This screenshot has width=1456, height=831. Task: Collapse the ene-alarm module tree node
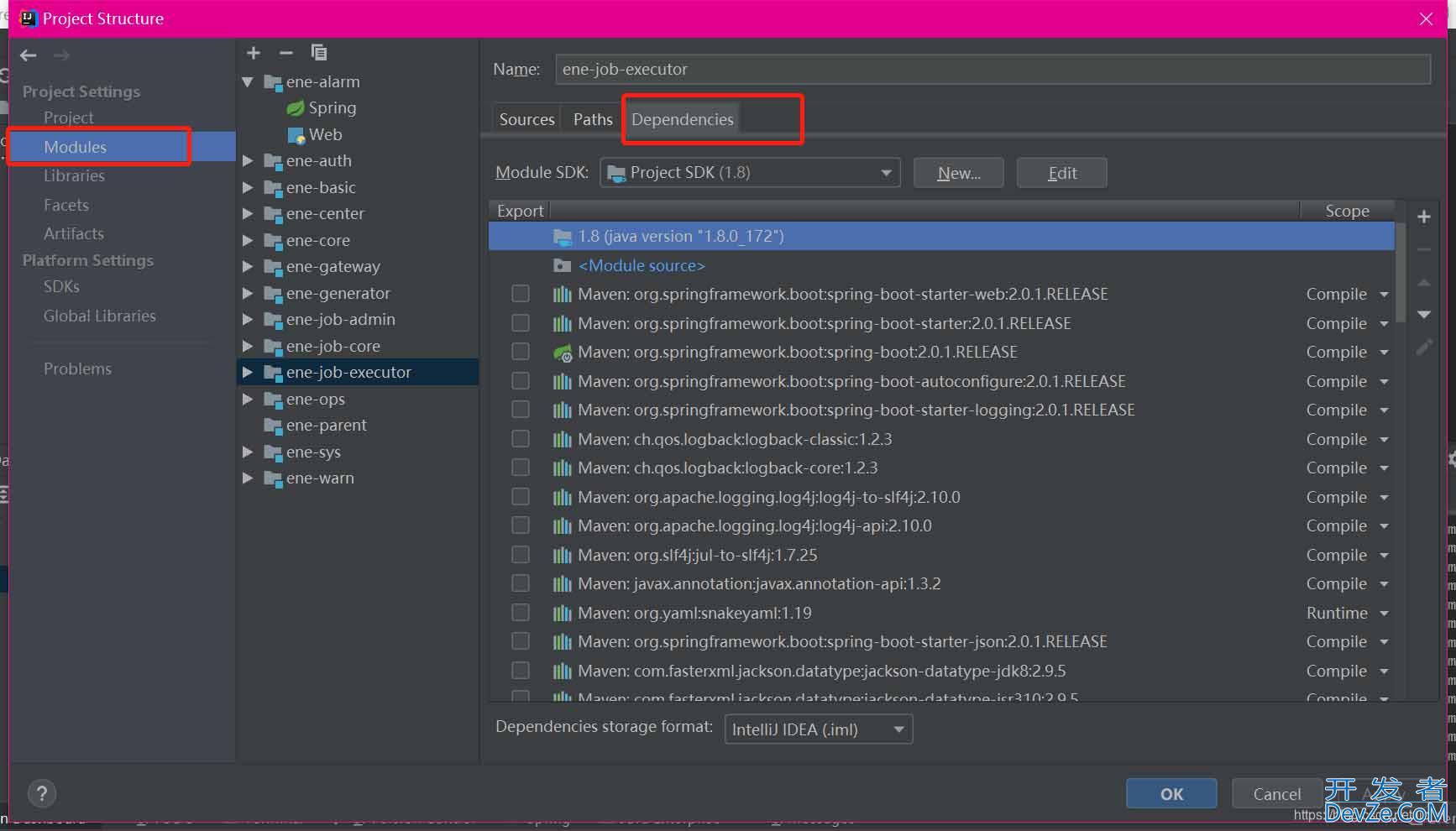pyautogui.click(x=248, y=82)
